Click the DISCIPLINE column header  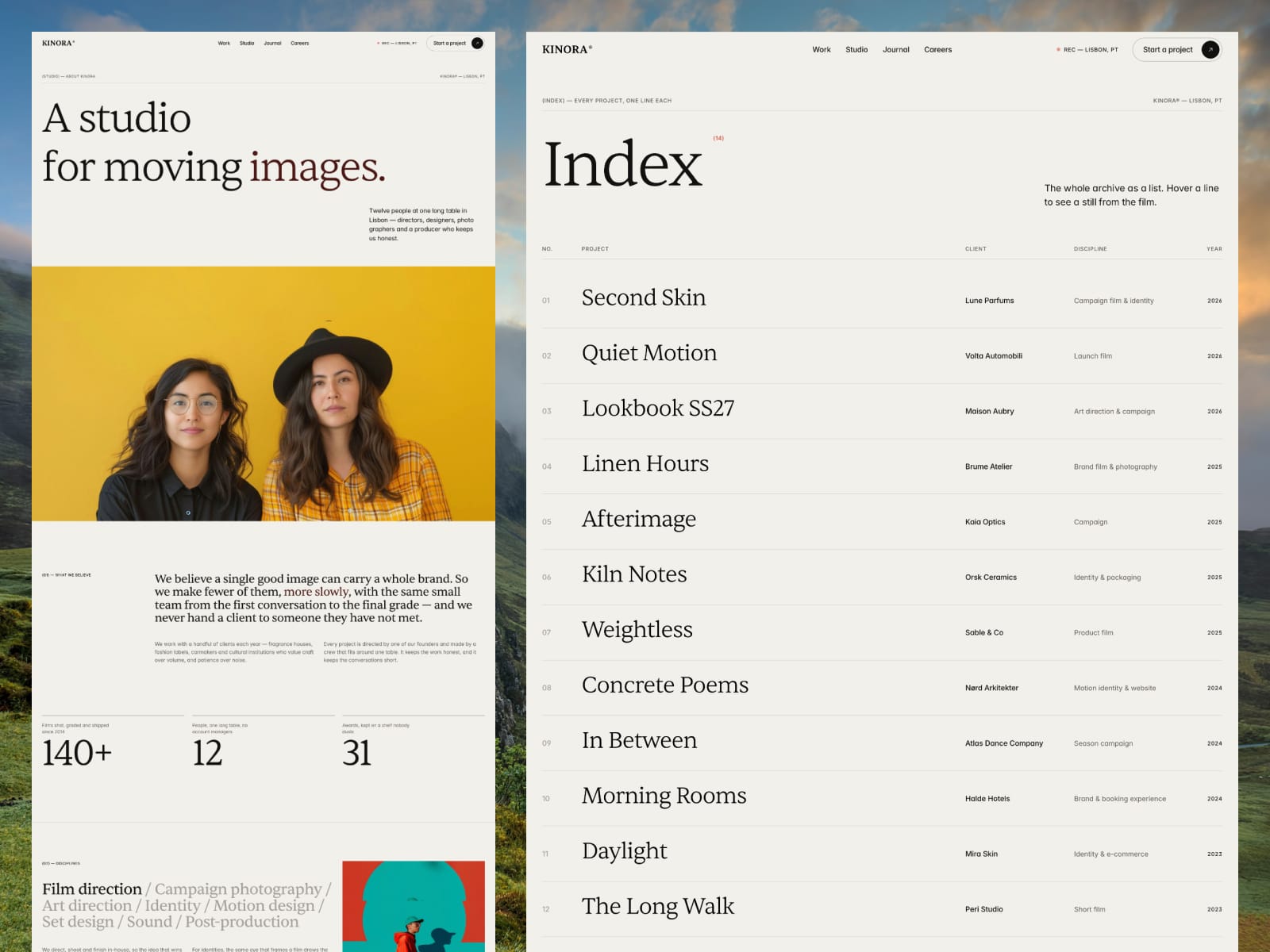[1090, 249]
